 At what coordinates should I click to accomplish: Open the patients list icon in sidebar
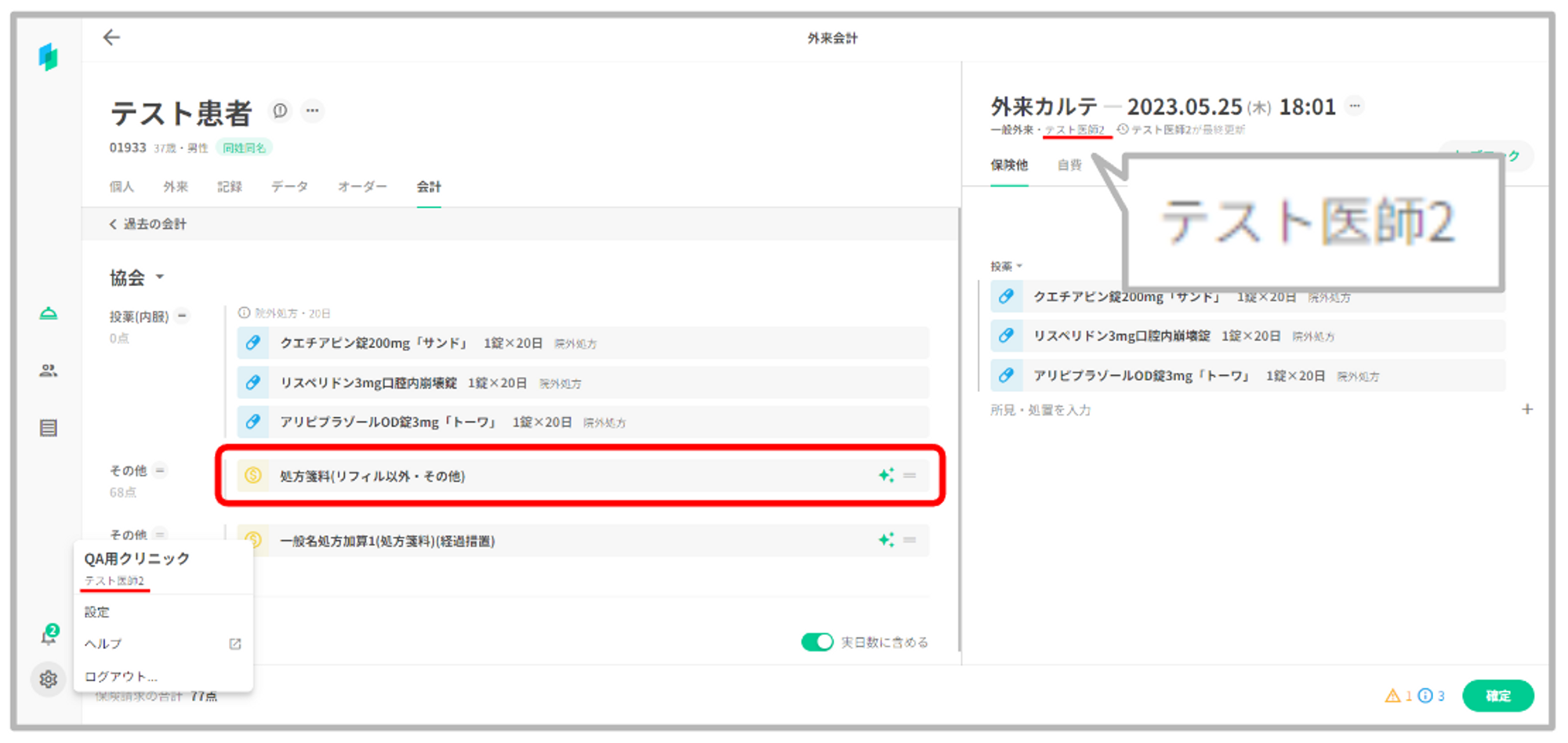click(49, 371)
